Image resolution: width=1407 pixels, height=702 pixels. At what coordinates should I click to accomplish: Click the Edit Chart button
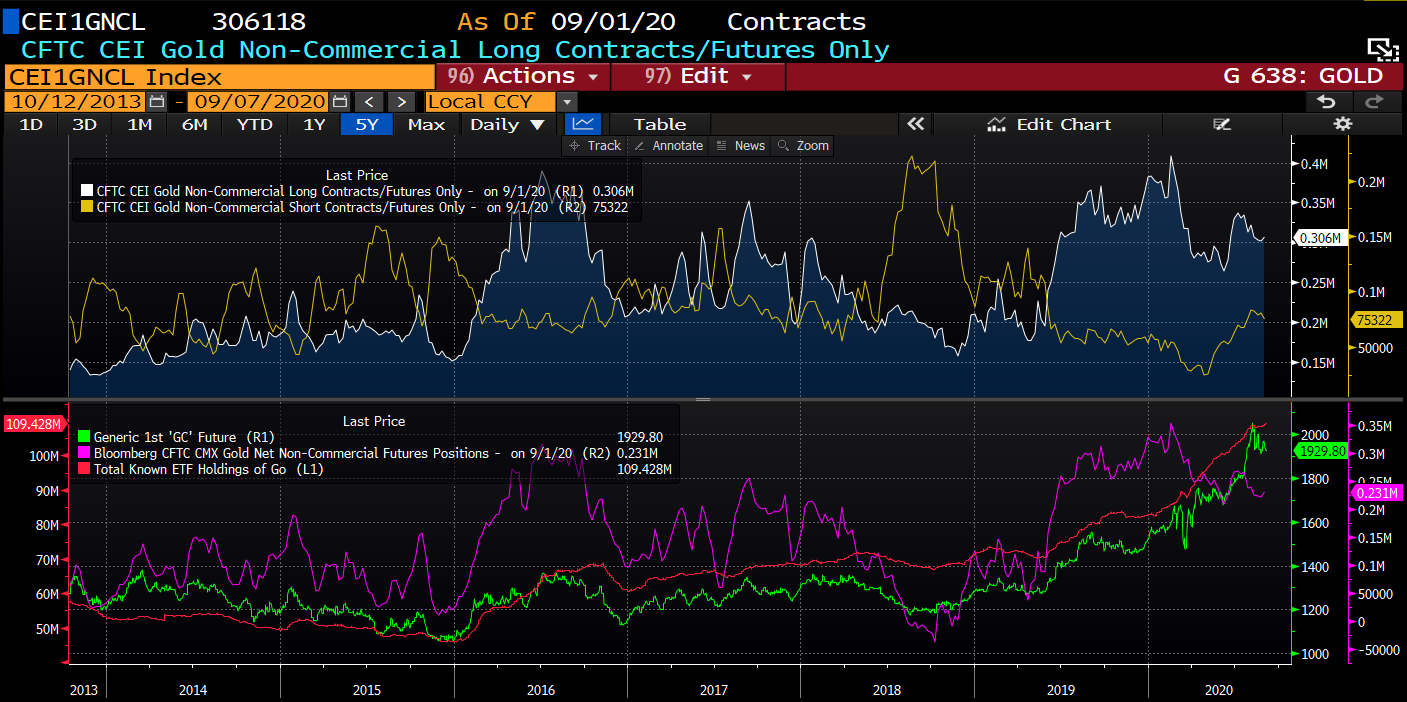coord(1049,124)
